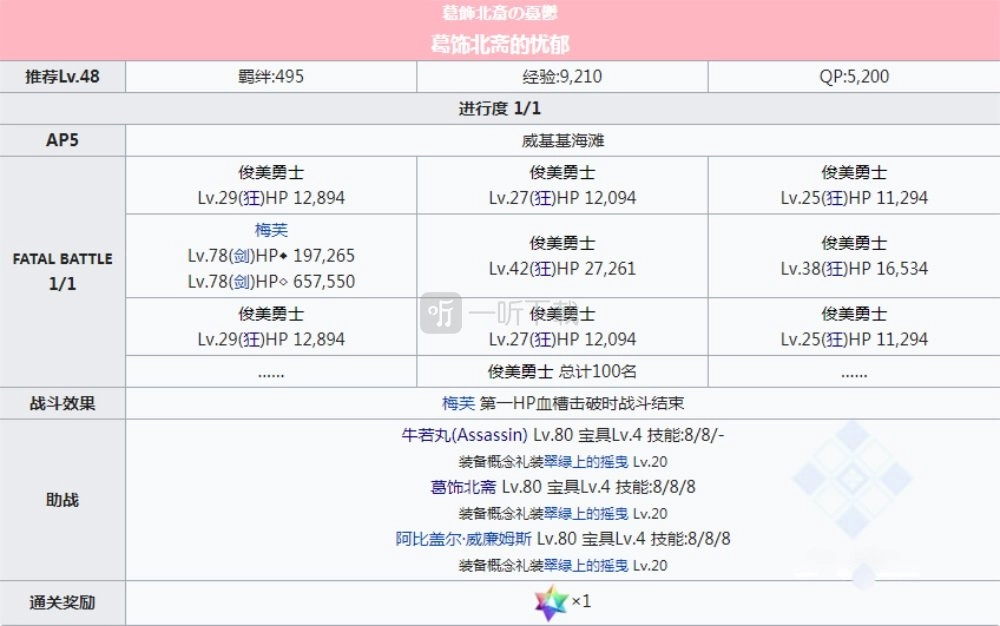Viewport: 1000px width, 626px height.
Task: Open the 梅芙 link in the 战斗效果 row
Action: (x=459, y=404)
